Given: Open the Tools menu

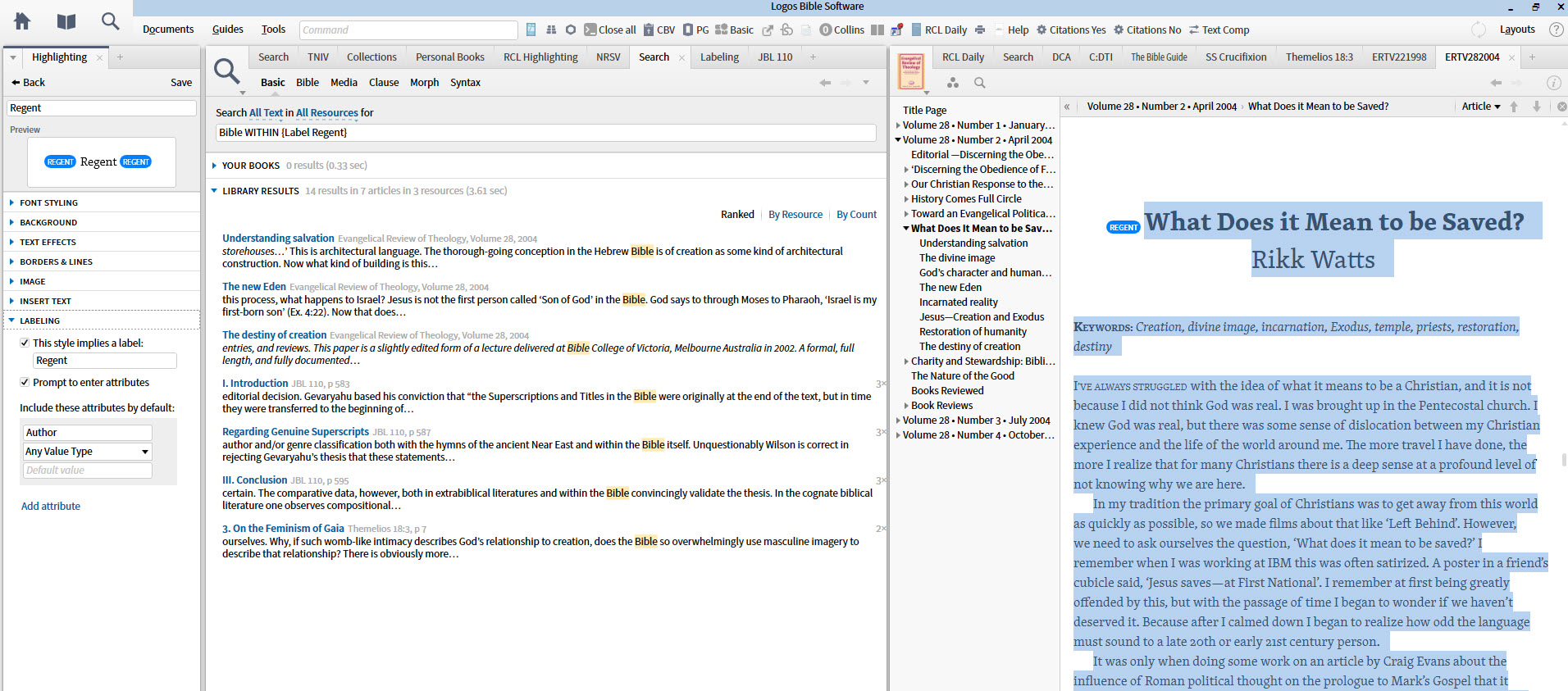Looking at the screenshot, I should point(274,30).
